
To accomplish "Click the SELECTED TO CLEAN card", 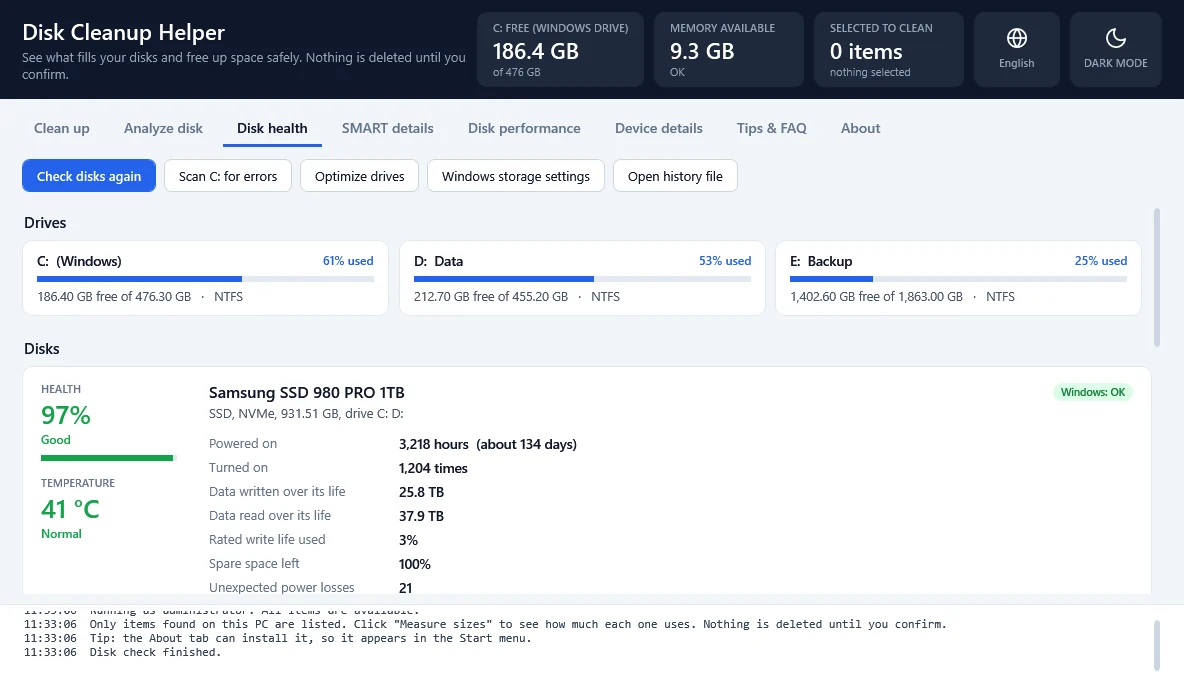I will click(889, 49).
